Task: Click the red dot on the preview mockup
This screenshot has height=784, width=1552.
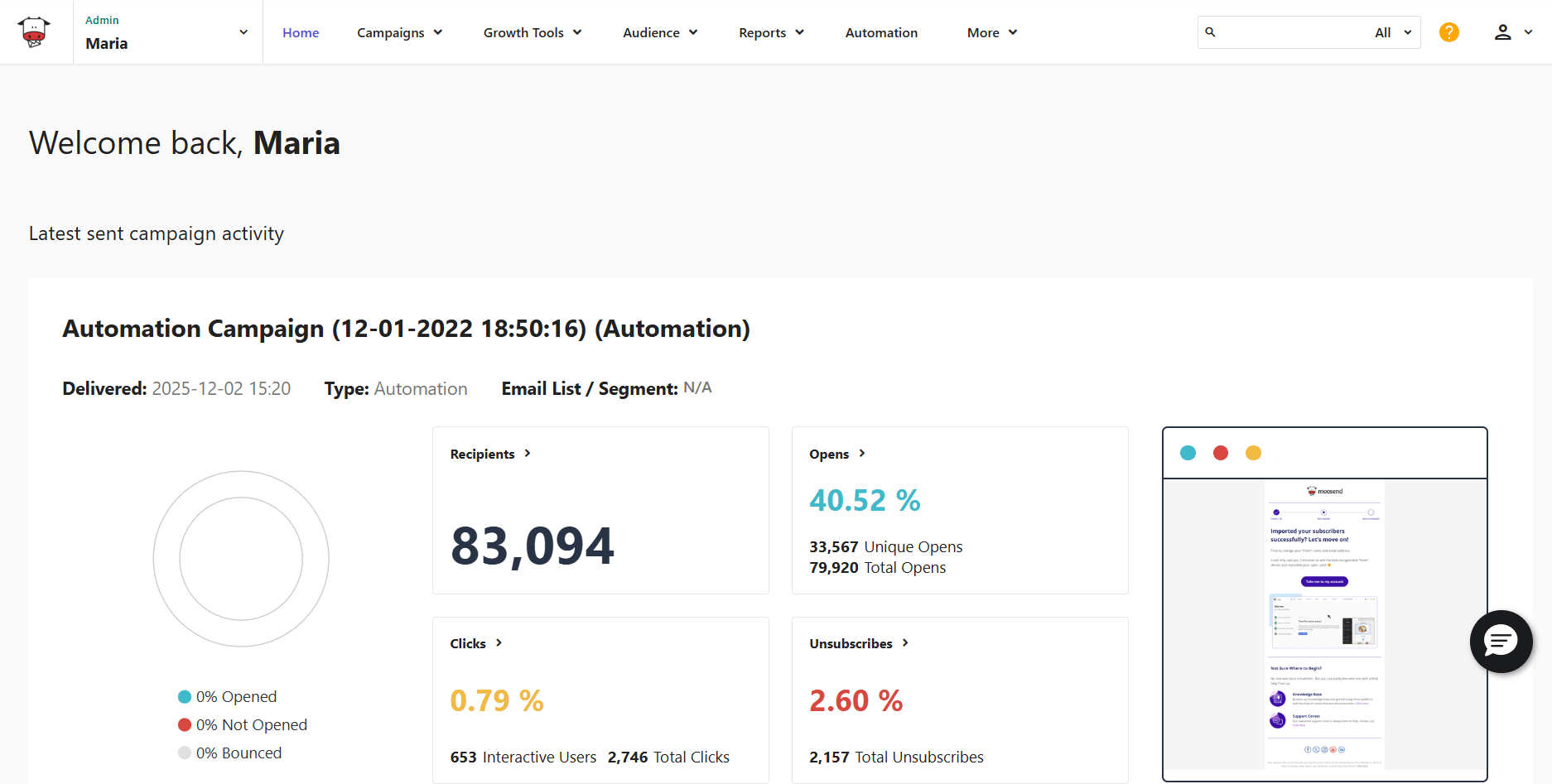Action: click(x=1220, y=453)
